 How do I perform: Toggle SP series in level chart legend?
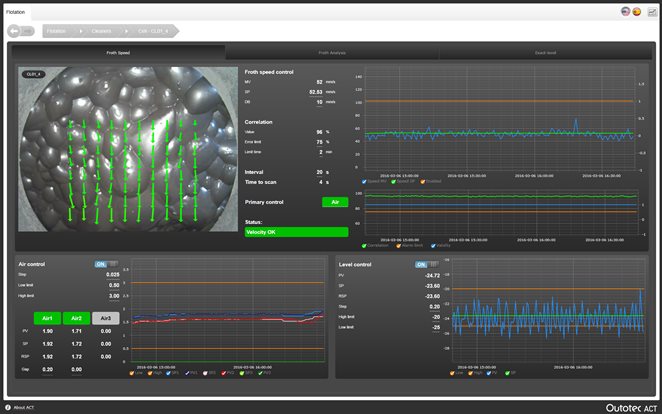[507, 373]
